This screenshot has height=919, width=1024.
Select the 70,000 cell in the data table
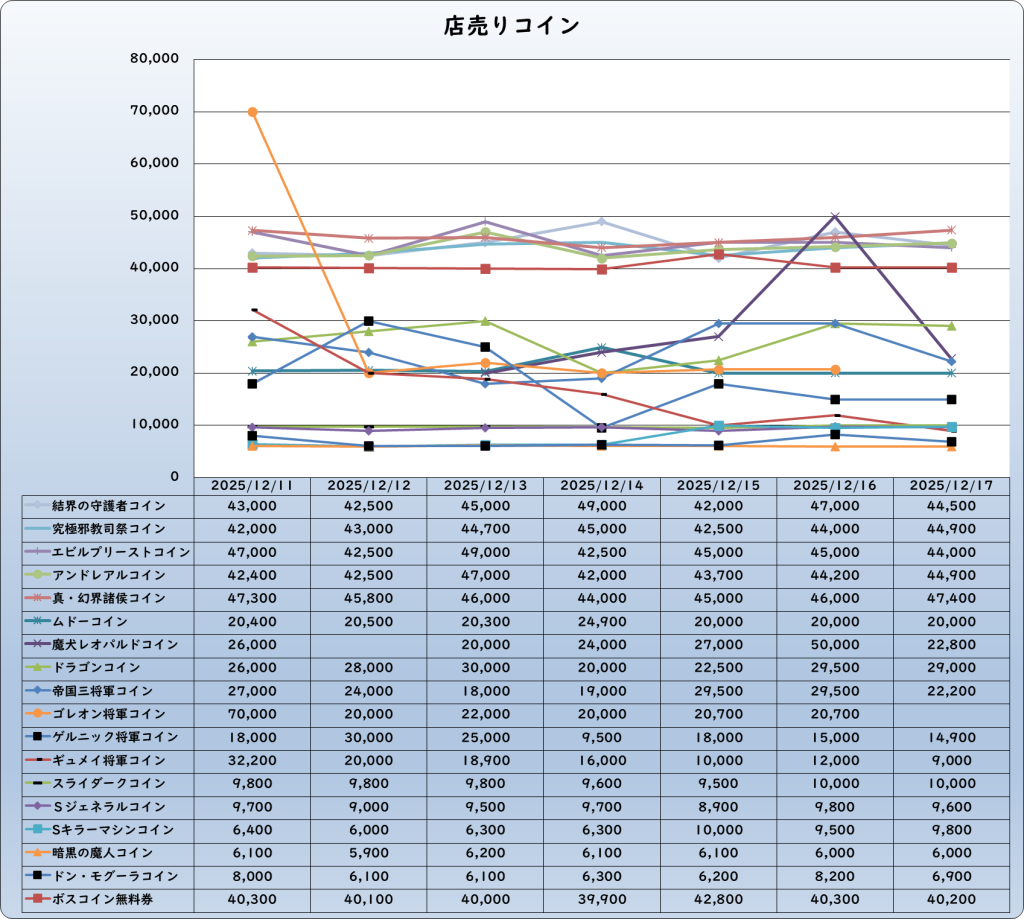(252, 714)
